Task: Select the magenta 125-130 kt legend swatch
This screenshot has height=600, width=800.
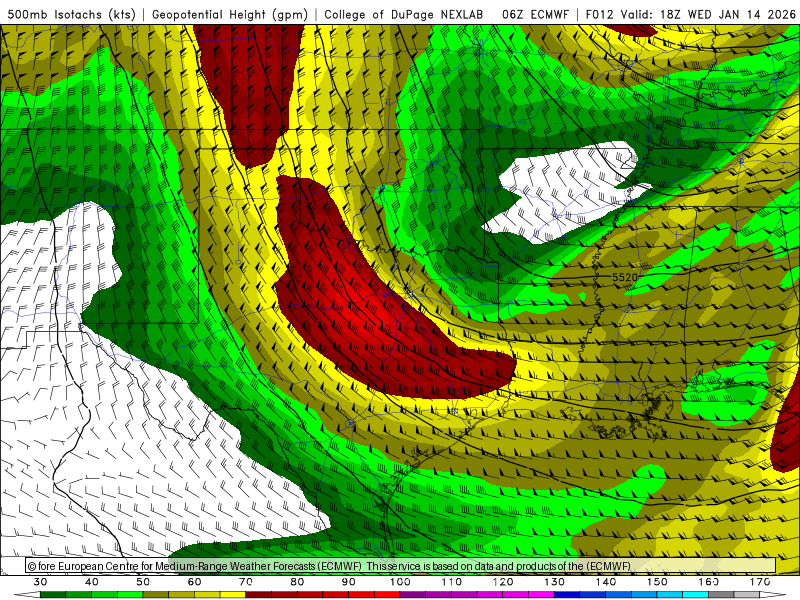Action: coord(541,594)
